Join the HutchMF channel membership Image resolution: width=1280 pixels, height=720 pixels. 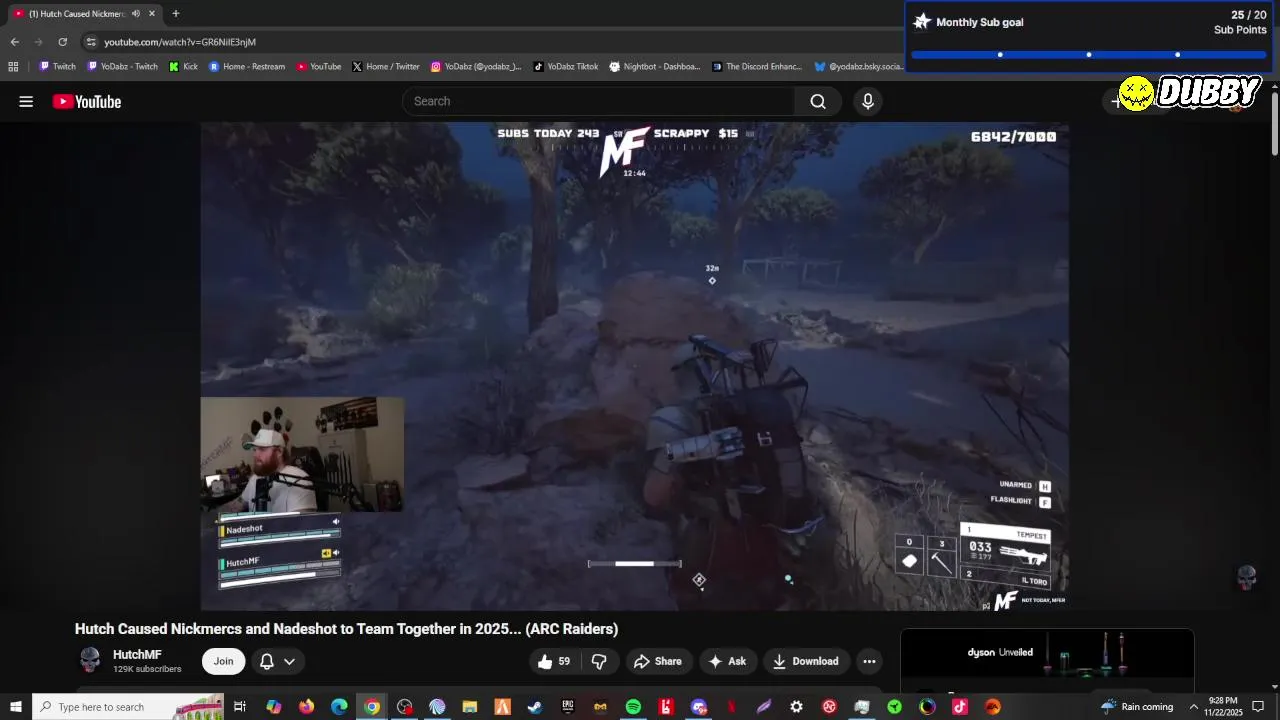pyautogui.click(x=223, y=661)
